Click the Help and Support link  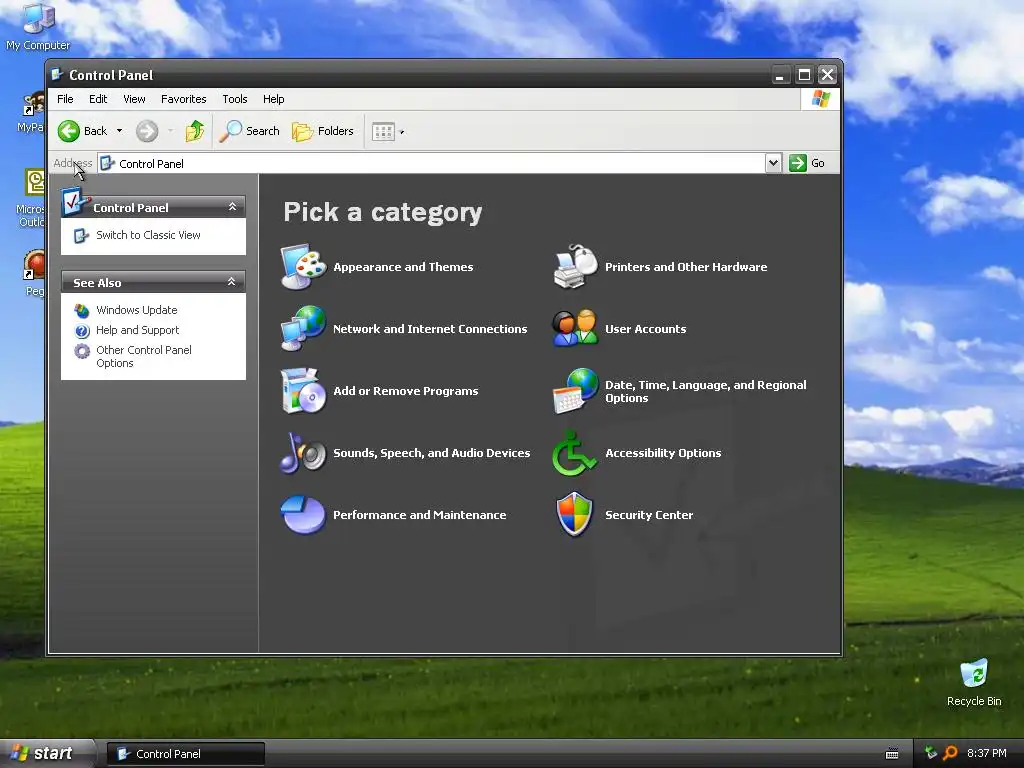pyautogui.click(x=137, y=330)
